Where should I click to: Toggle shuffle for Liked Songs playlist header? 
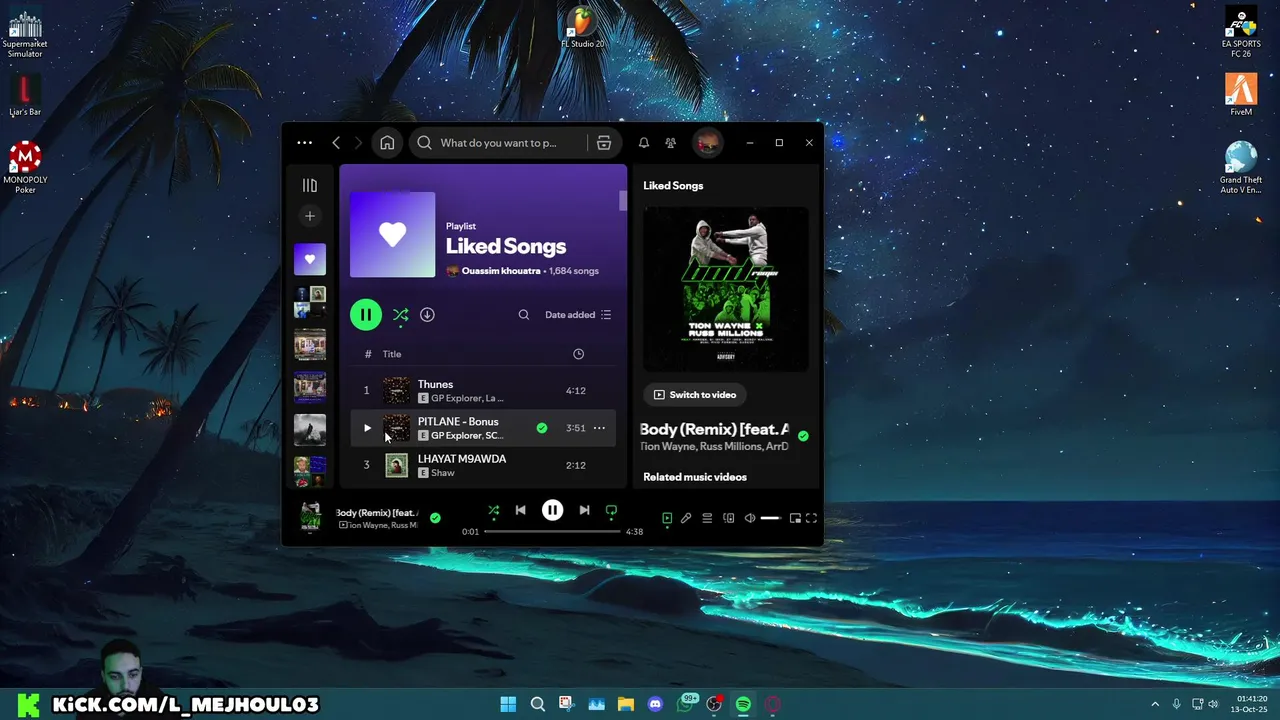coord(400,315)
